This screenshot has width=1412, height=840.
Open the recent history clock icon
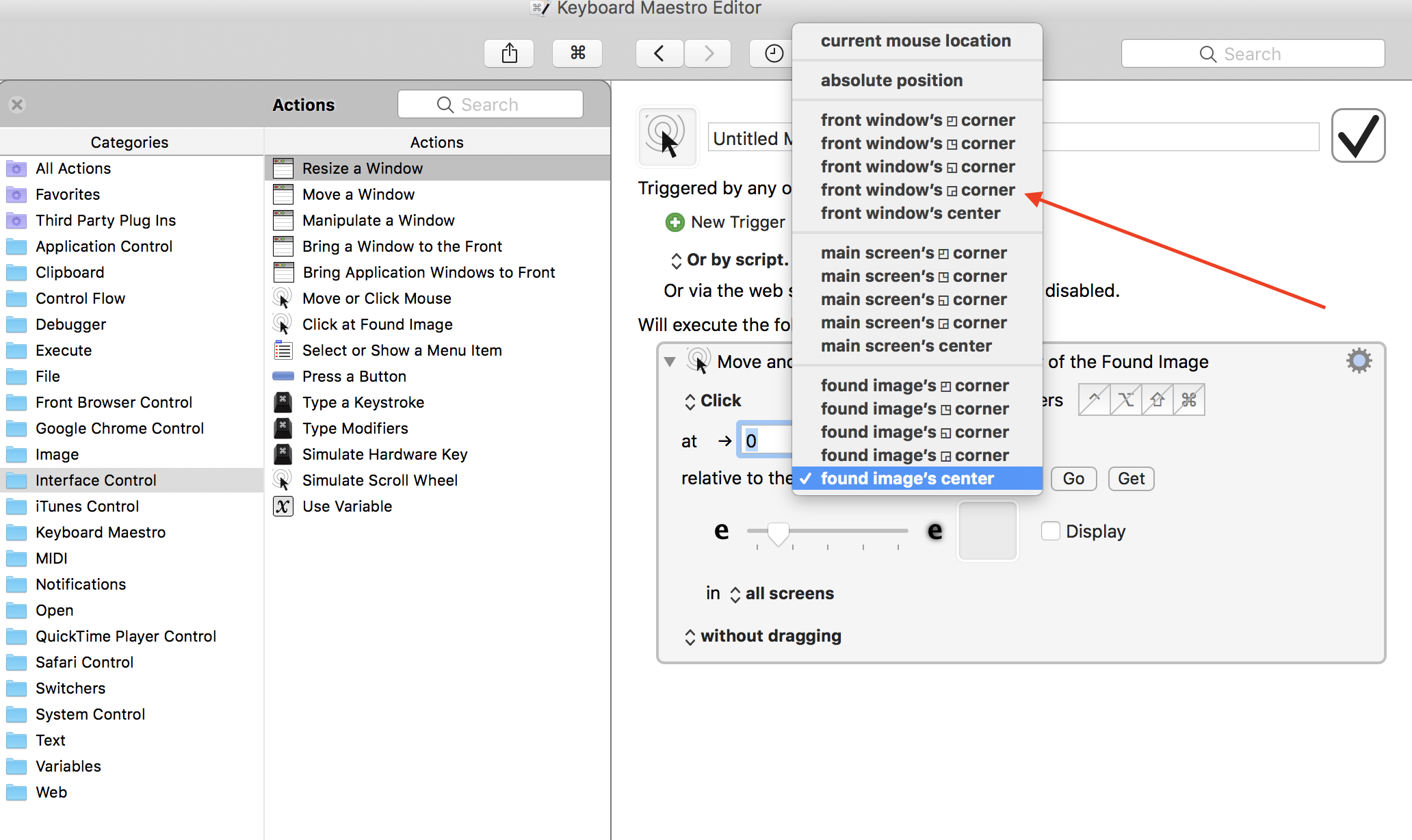[x=774, y=53]
